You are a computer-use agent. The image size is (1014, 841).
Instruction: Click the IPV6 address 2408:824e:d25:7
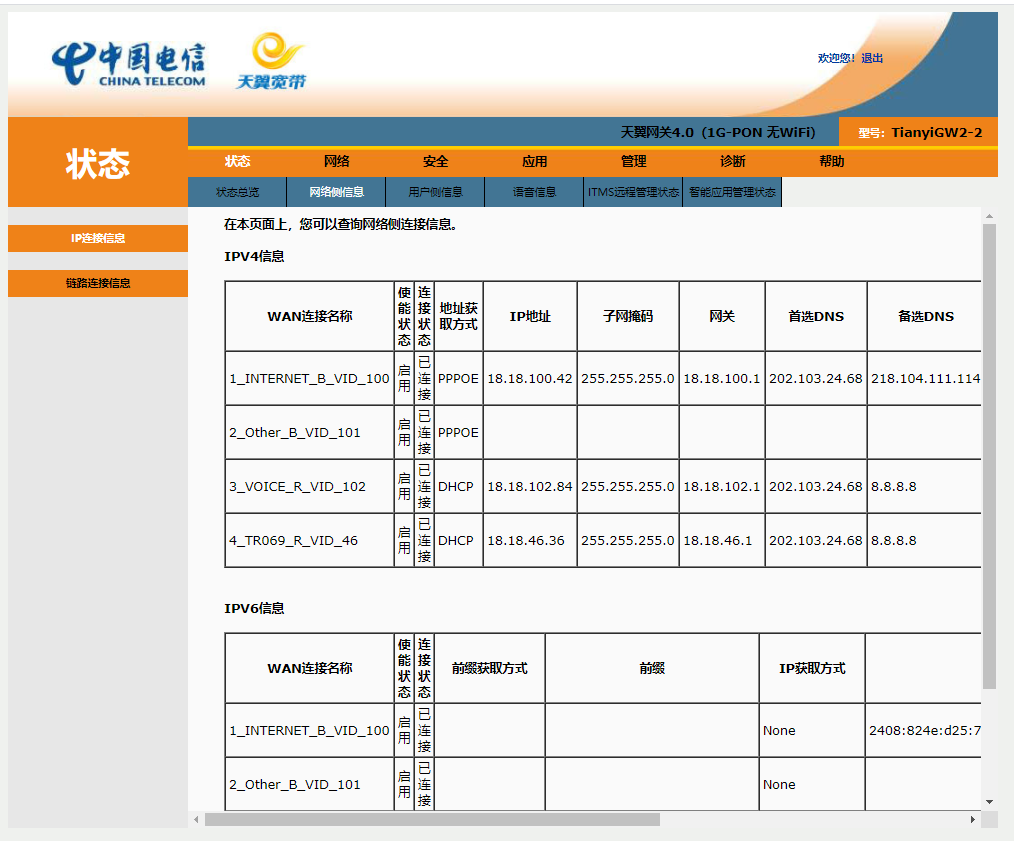[925, 730]
